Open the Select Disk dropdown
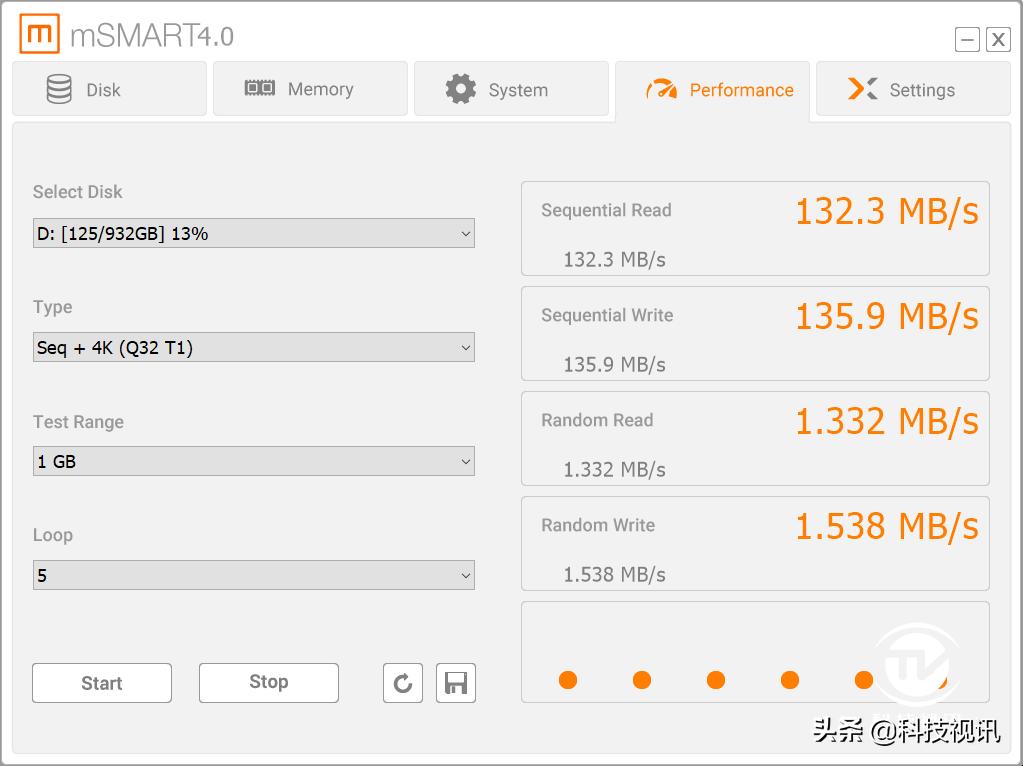1023x766 pixels. coord(253,234)
